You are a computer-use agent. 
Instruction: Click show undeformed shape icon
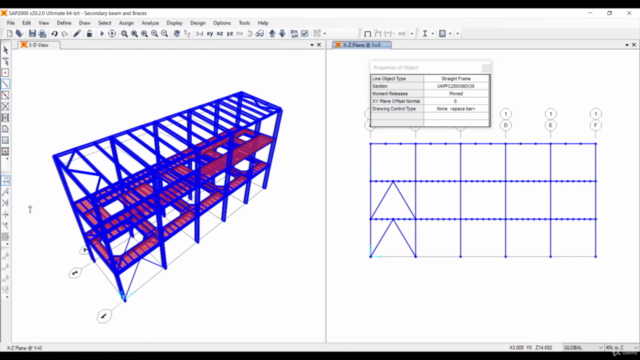[x=367, y=34]
